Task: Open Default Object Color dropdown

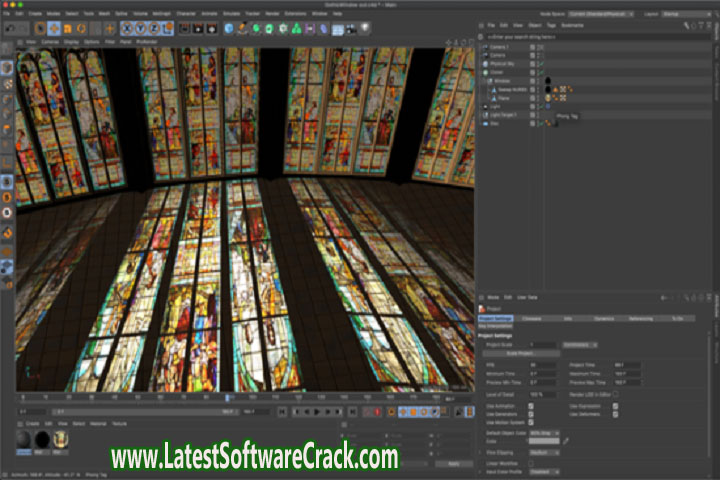Action: coord(544,433)
